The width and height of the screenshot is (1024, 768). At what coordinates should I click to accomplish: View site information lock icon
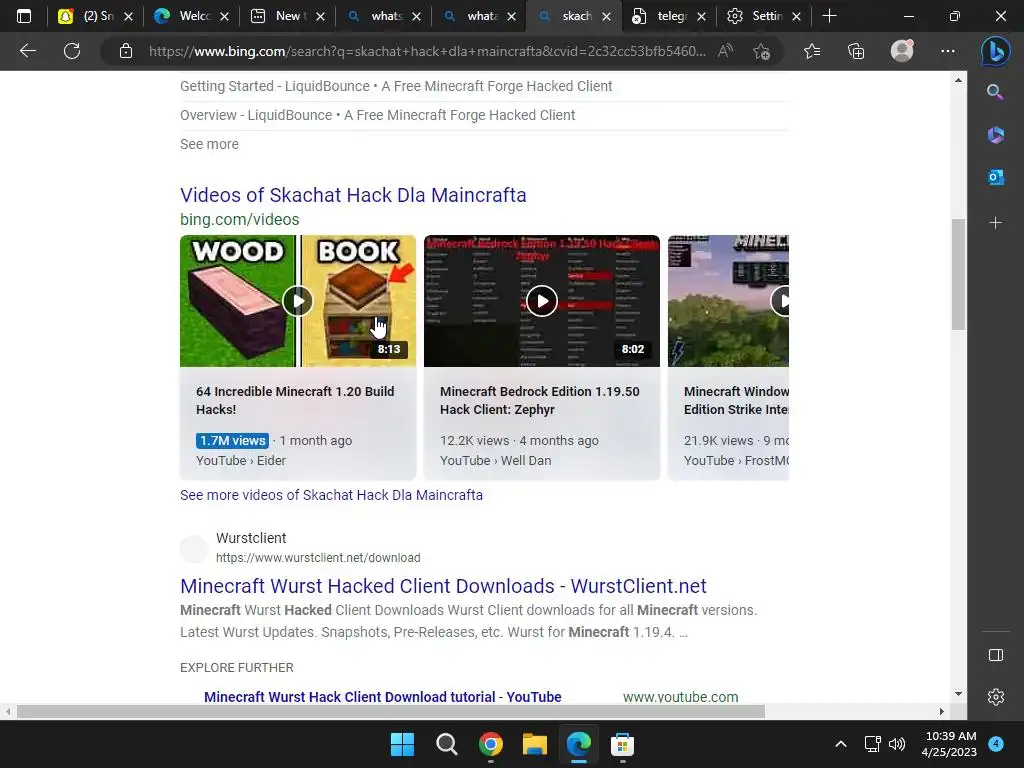point(126,51)
